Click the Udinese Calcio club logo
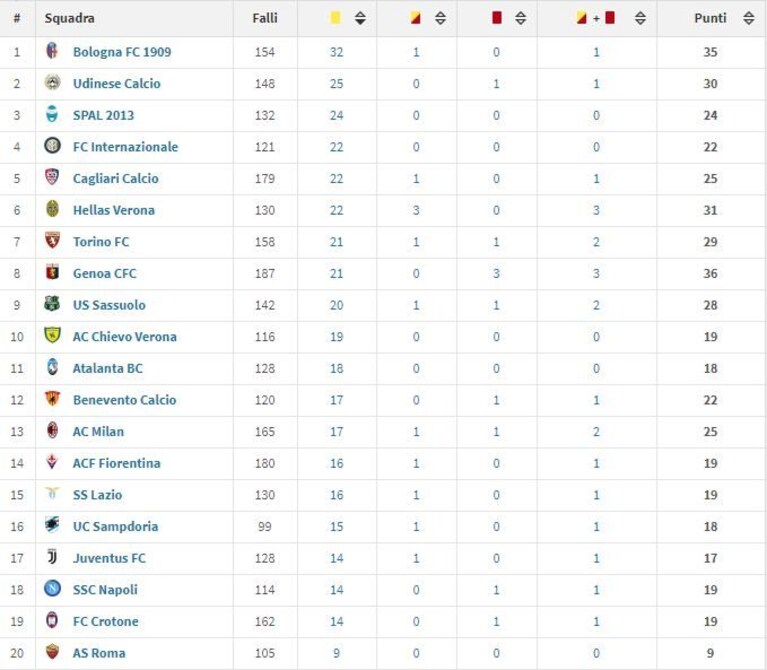Screen dimensions: 767x670 point(52,82)
